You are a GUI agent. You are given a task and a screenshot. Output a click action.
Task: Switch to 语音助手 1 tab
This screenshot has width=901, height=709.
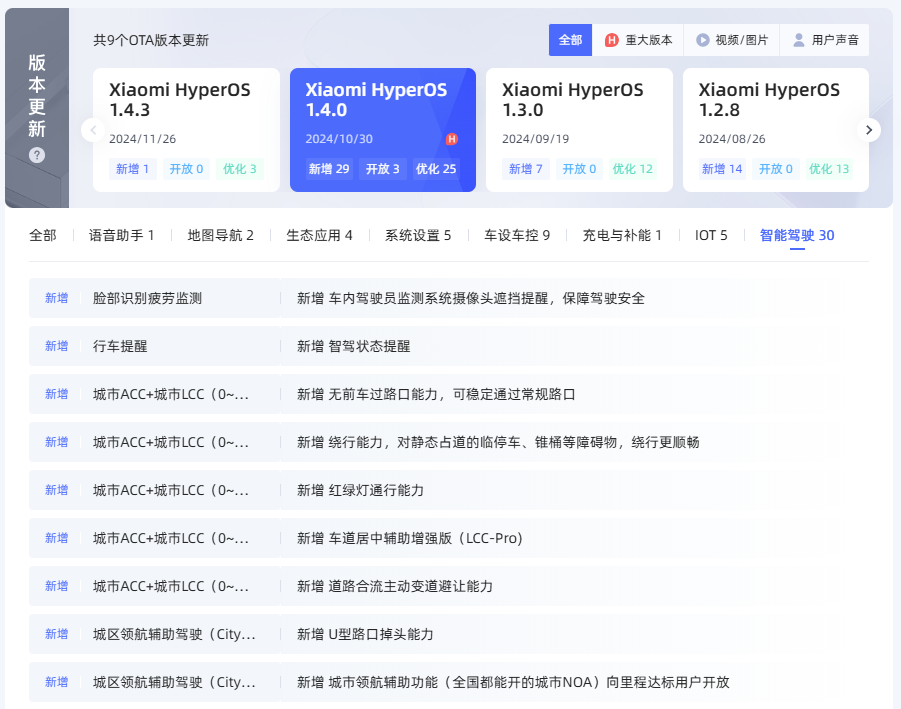pos(121,236)
